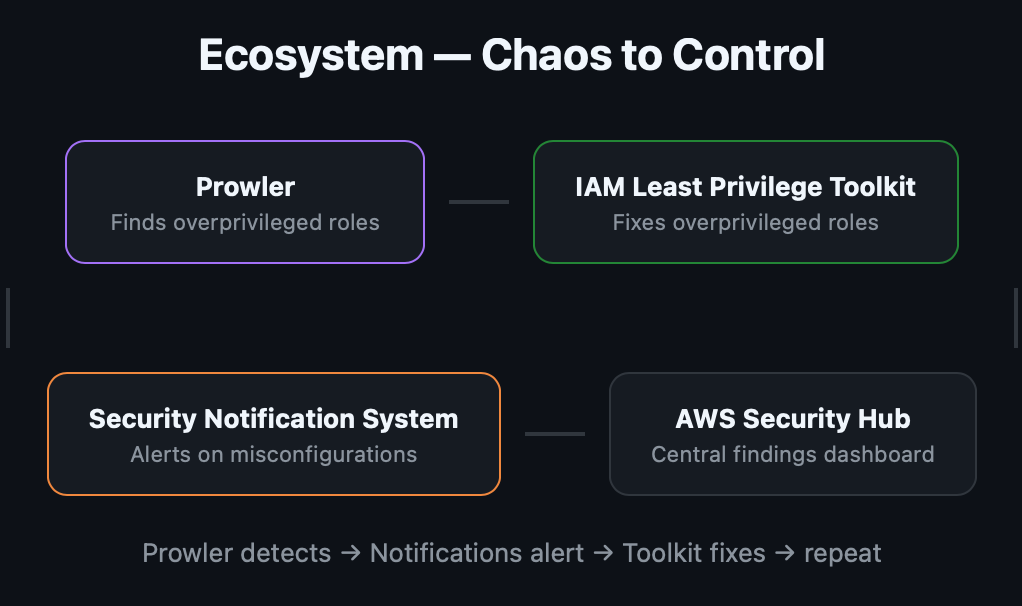Click the 'Fixes overprivileged roles' description
This screenshot has height=606, width=1022.
[745, 222]
